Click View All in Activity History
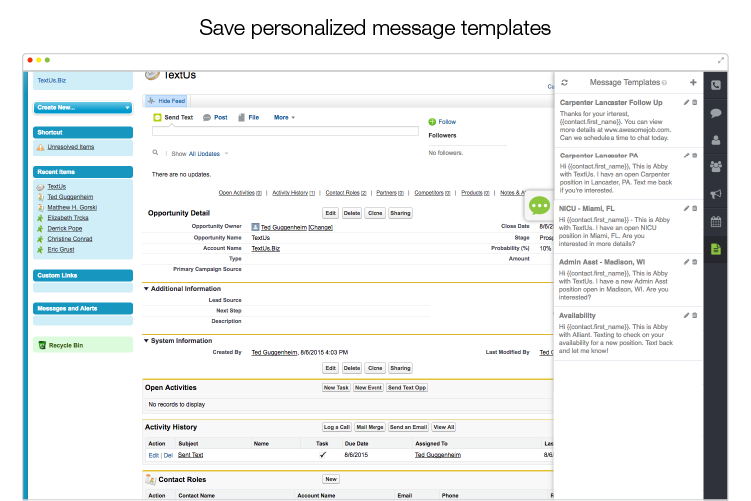This screenshot has height=501, width=751. coord(444,427)
